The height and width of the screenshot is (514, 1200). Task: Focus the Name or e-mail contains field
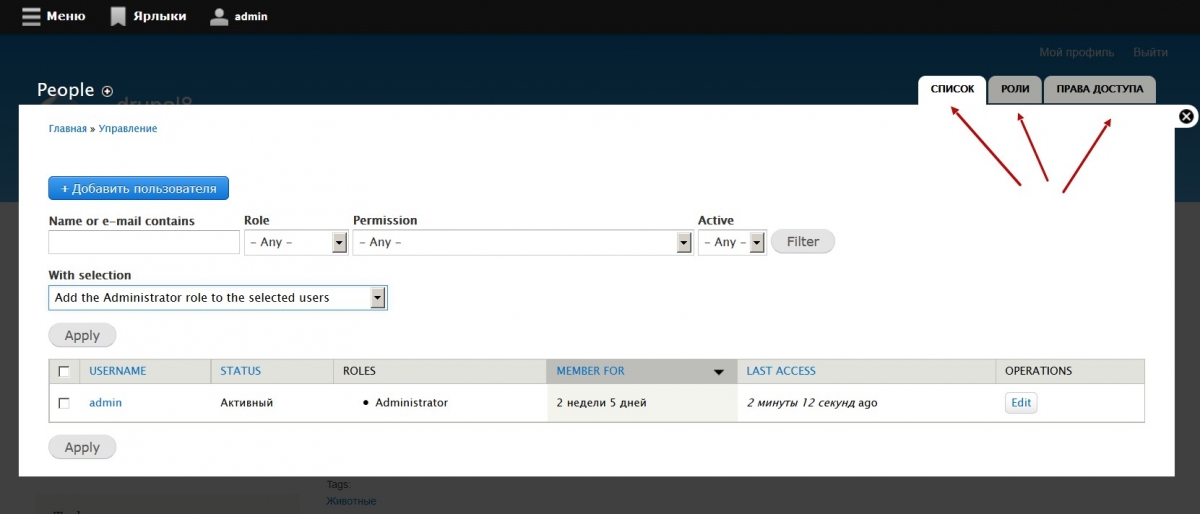[x=144, y=242]
